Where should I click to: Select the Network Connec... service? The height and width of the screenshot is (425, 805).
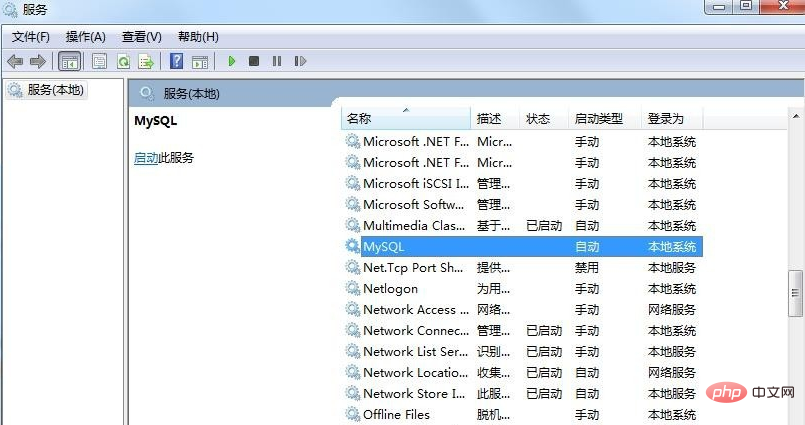[523, 331]
